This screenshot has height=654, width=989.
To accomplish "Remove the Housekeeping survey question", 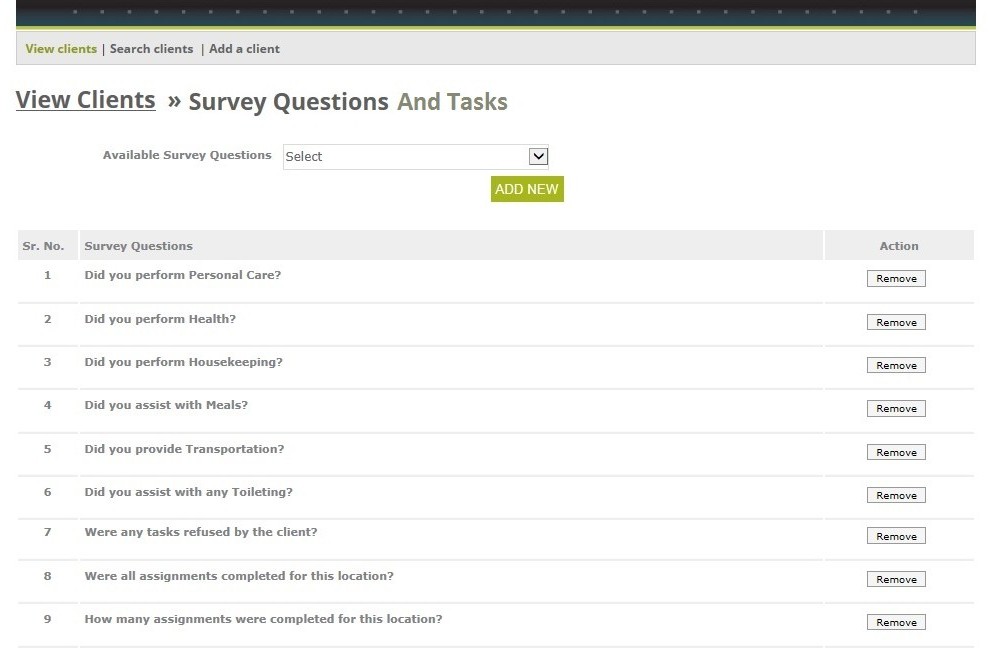I will 896,366.
